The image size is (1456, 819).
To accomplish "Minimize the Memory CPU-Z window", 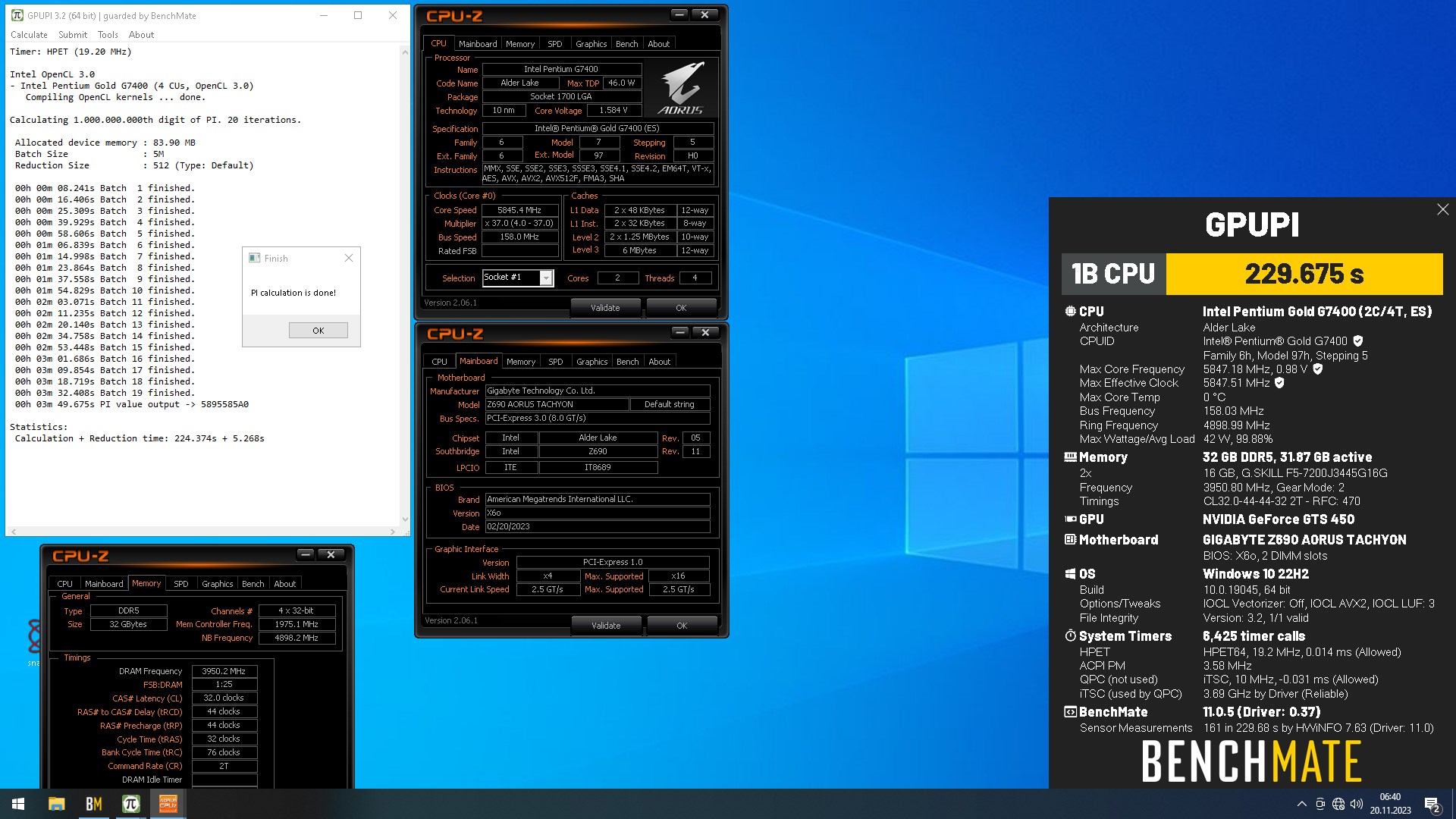I will 306,554.
